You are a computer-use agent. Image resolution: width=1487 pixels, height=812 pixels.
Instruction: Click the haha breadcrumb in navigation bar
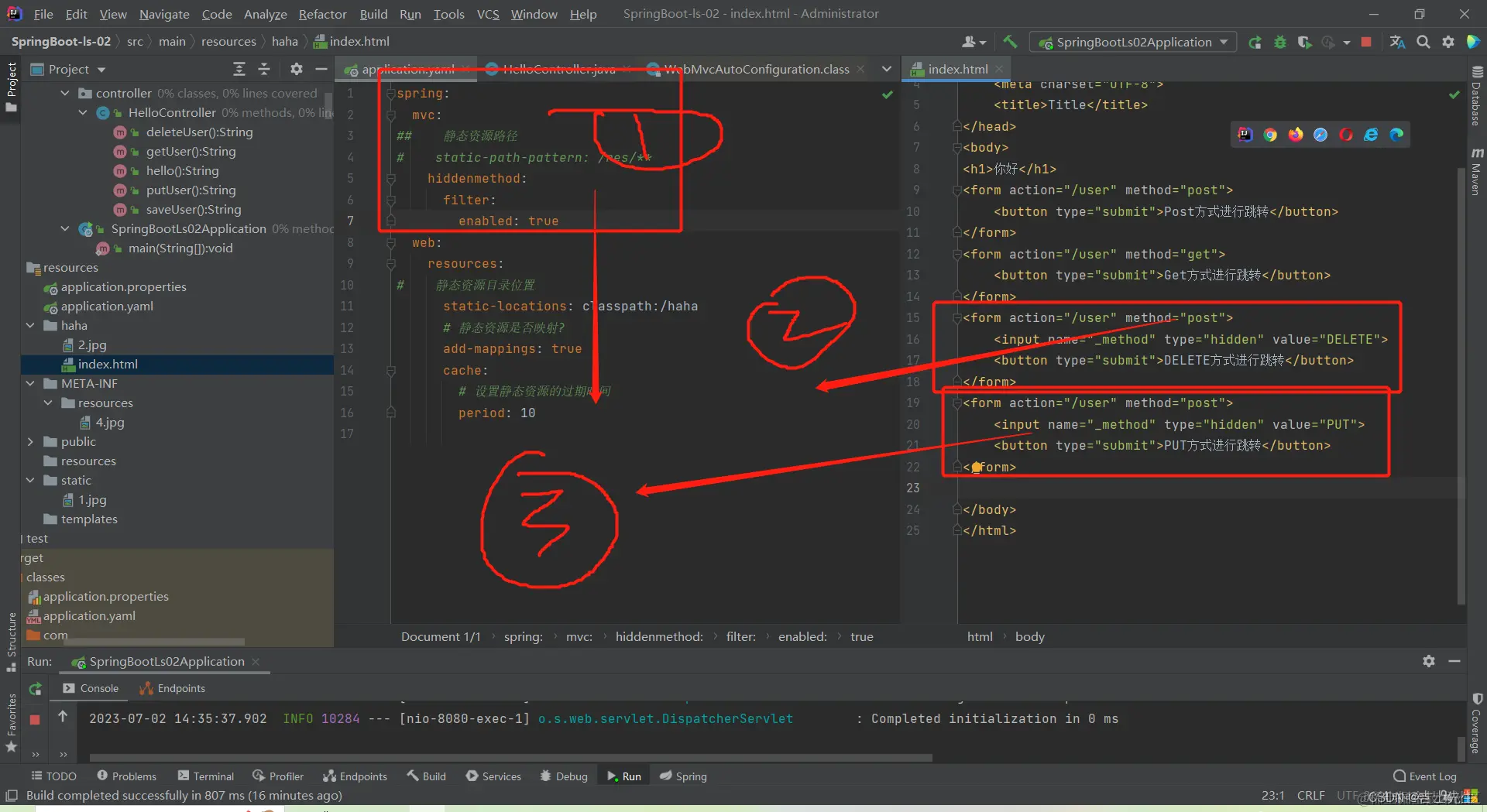(284, 42)
